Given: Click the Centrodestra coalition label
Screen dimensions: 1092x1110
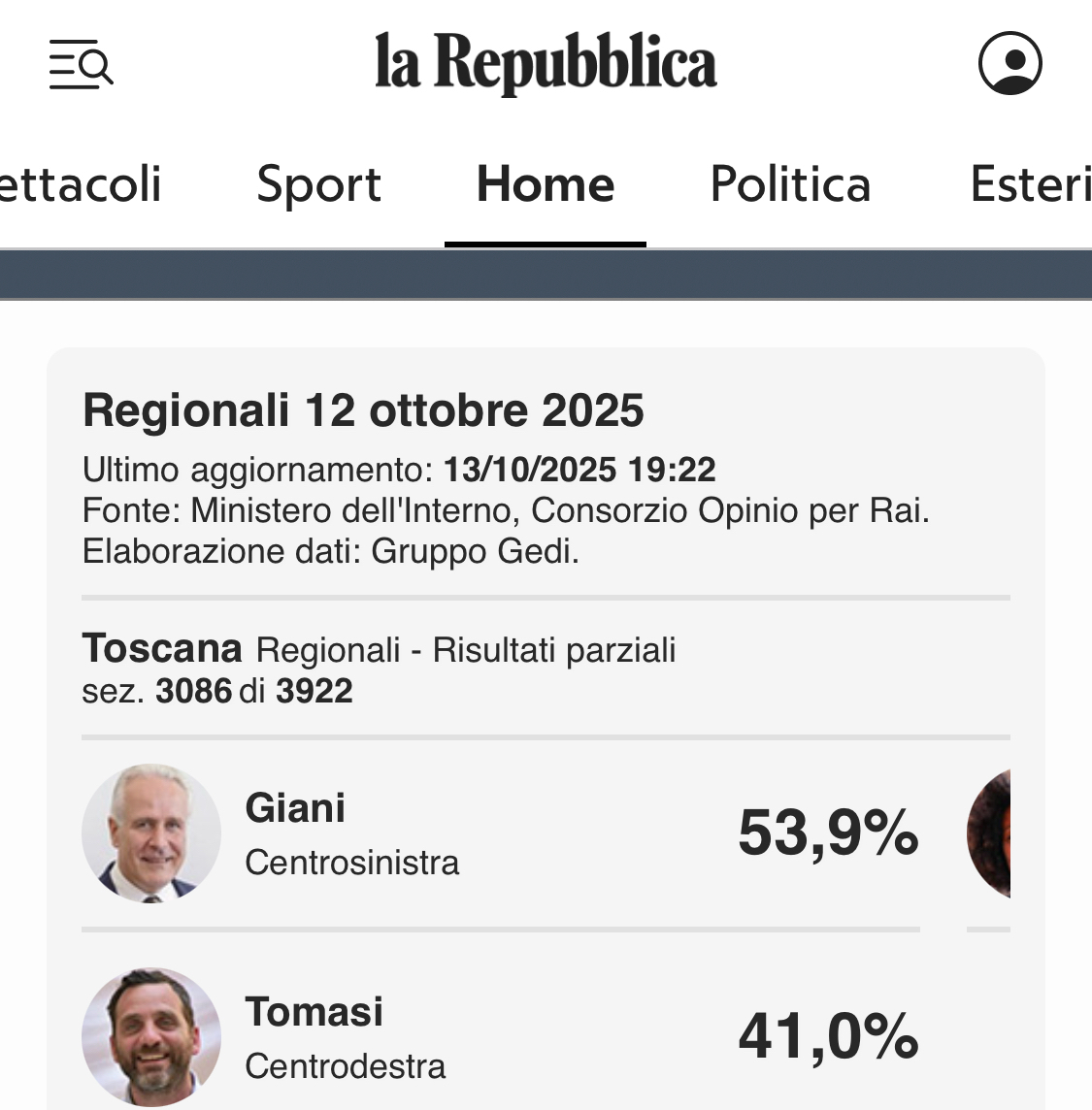Looking at the screenshot, I should pyautogui.click(x=345, y=1066).
